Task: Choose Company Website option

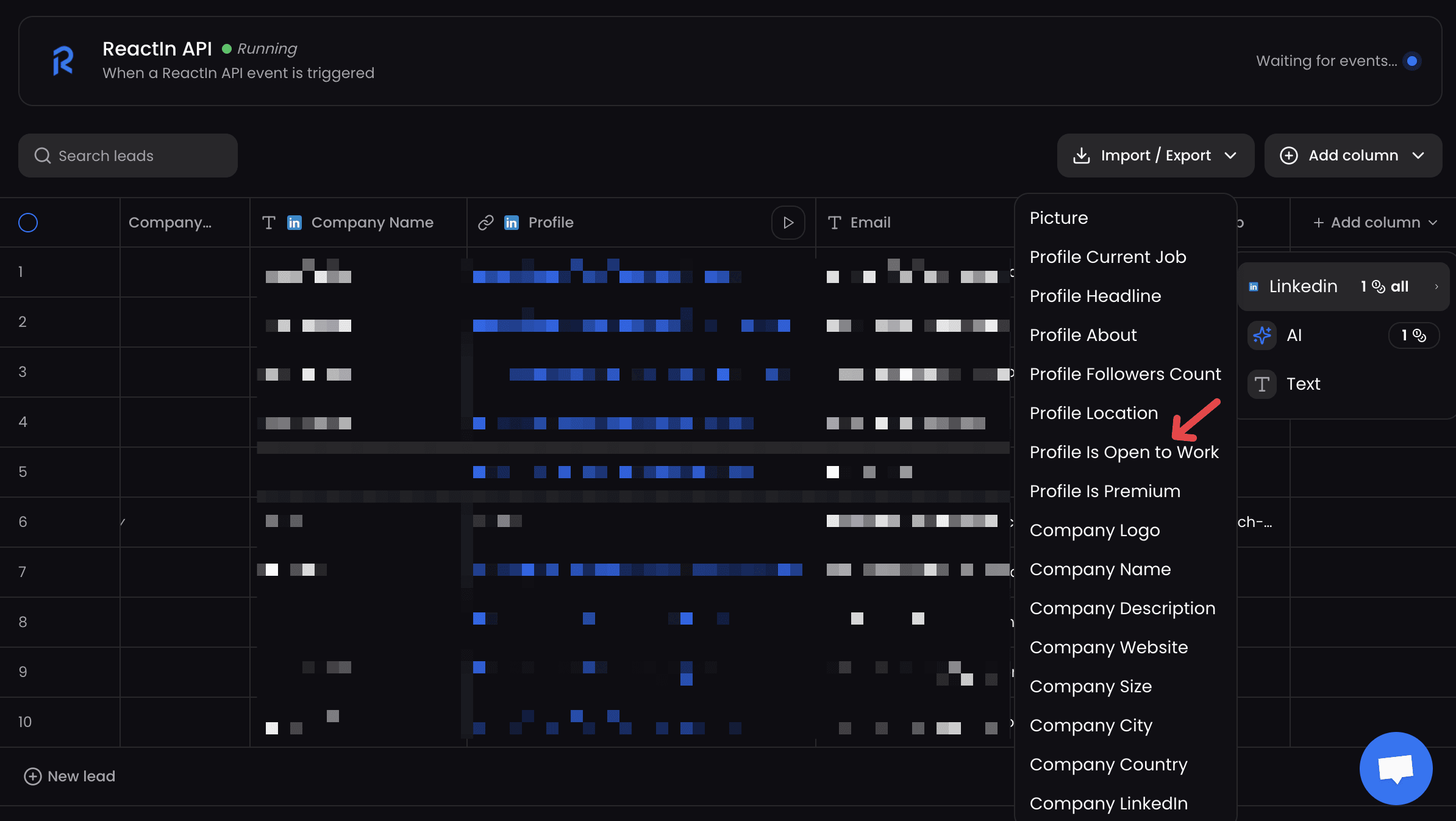Action: pyautogui.click(x=1109, y=647)
